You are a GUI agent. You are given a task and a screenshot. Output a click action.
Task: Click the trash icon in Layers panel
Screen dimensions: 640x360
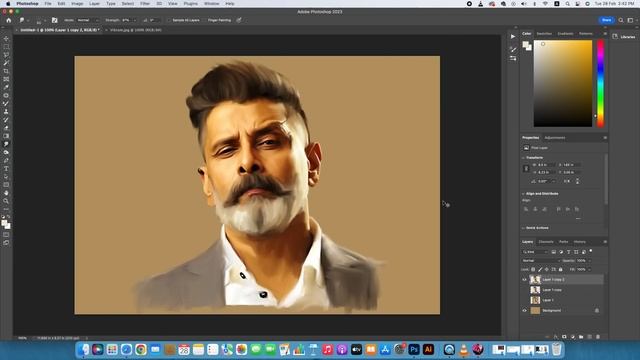[x=598, y=337]
